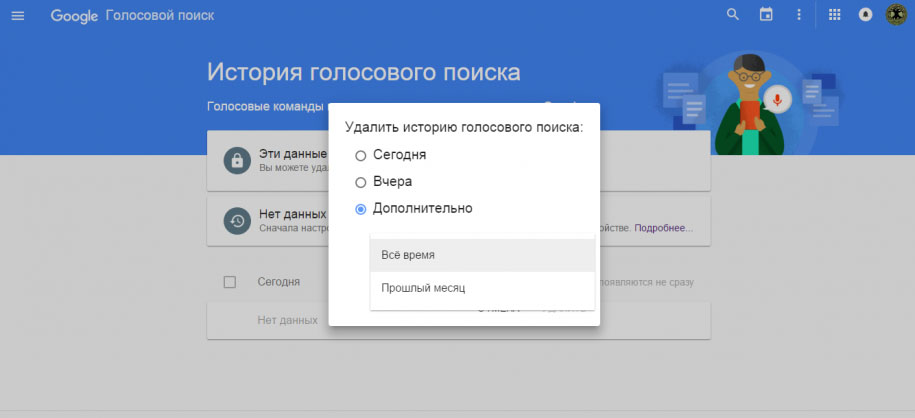The image size is (915, 418).
Task: Tick the Сегодня checkbox in history list
Action: 230,282
